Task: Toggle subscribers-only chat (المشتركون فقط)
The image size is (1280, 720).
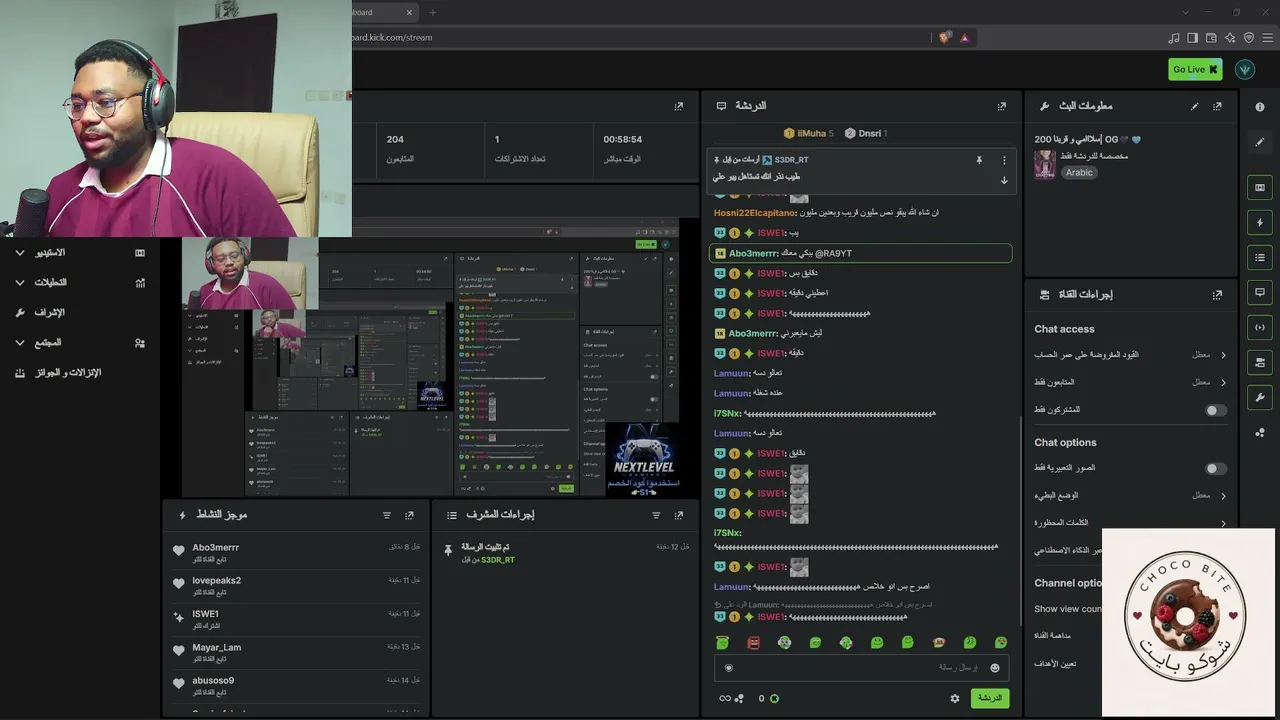Action: [1216, 410]
